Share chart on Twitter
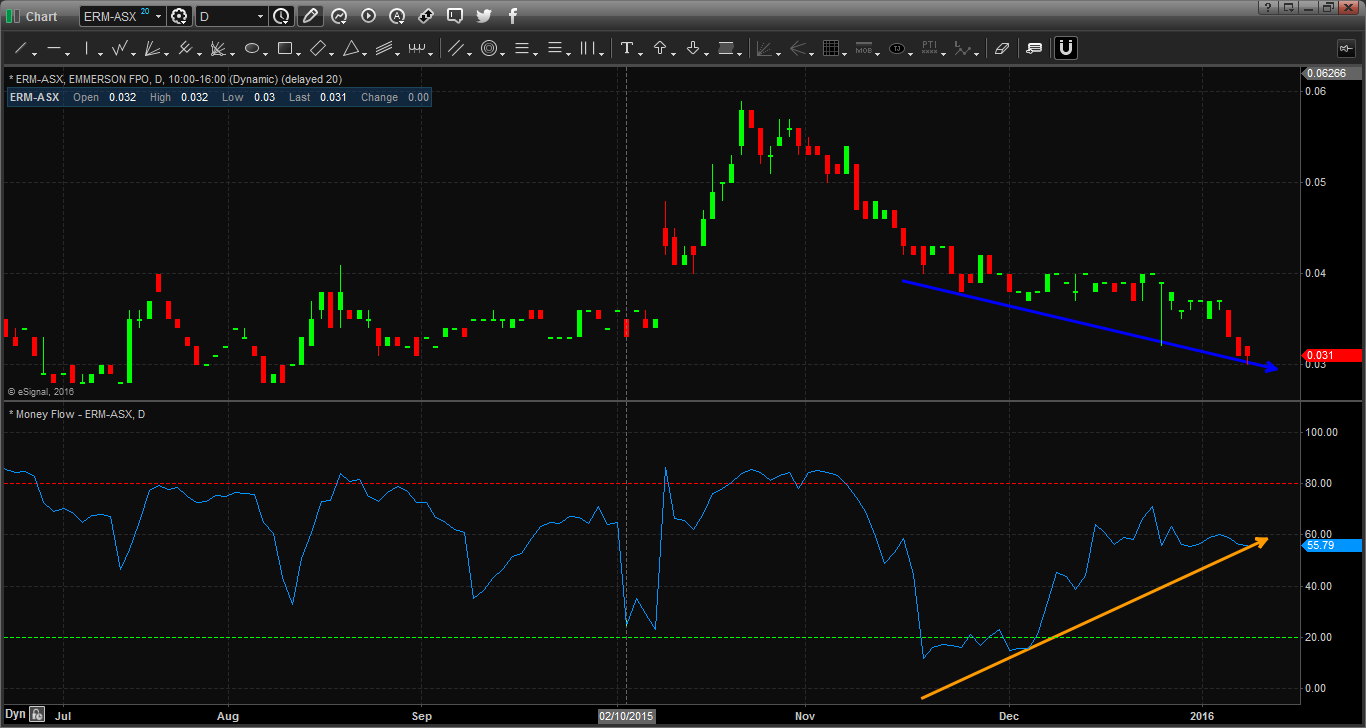This screenshot has height=728, width=1366. coord(484,16)
